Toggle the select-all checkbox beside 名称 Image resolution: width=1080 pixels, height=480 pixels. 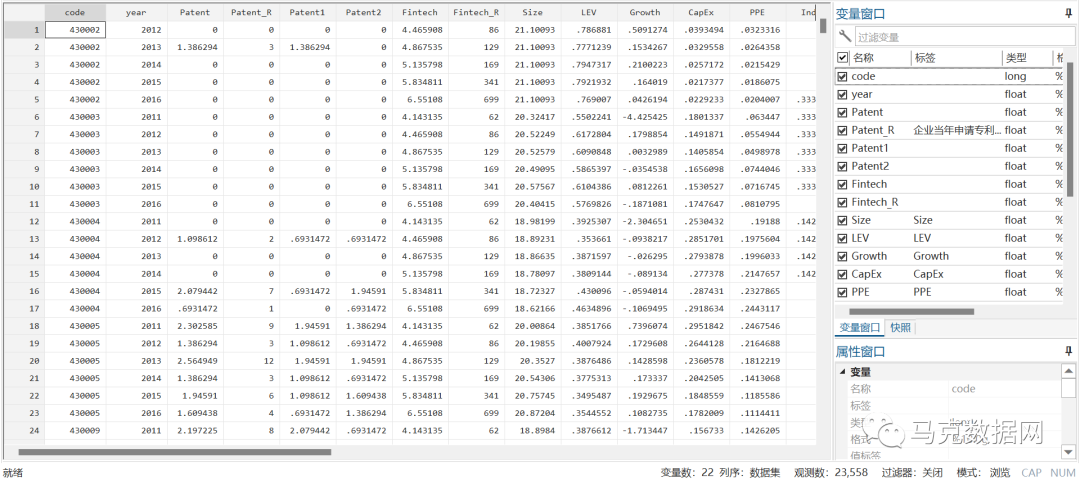click(842, 59)
